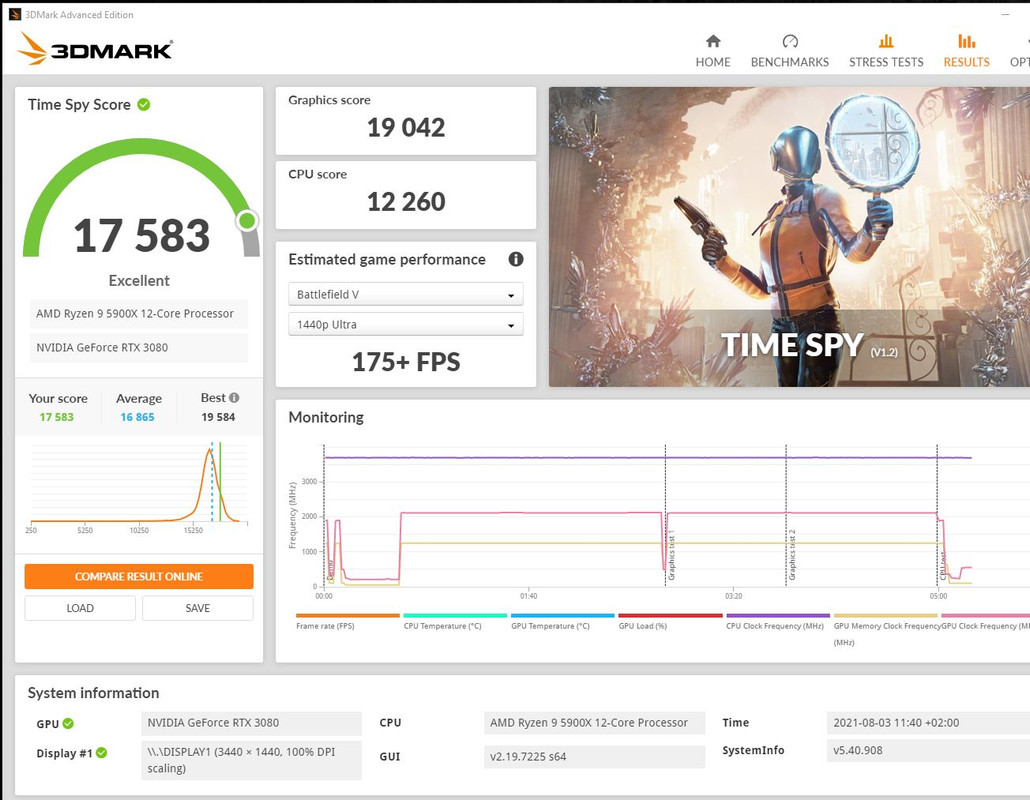Go to HOME tab label

[713, 62]
